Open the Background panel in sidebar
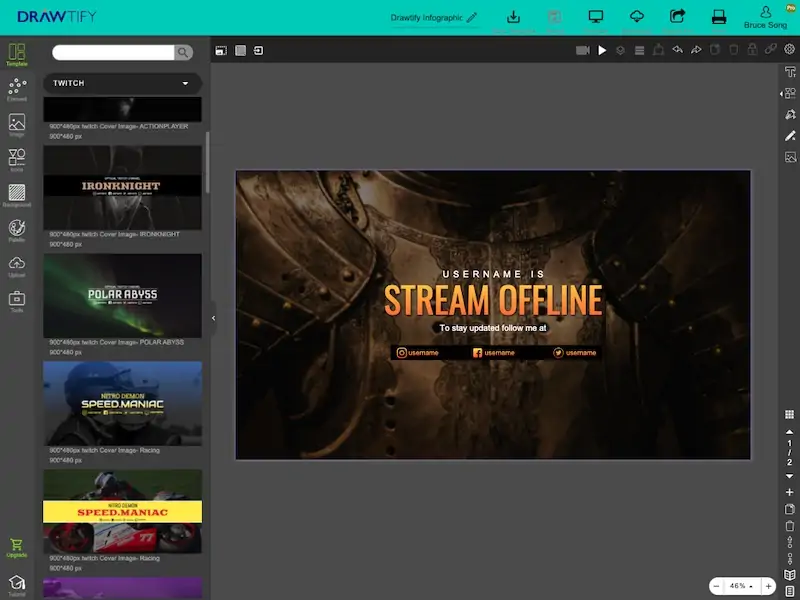Screen dimensions: 800x600 (x=17, y=195)
